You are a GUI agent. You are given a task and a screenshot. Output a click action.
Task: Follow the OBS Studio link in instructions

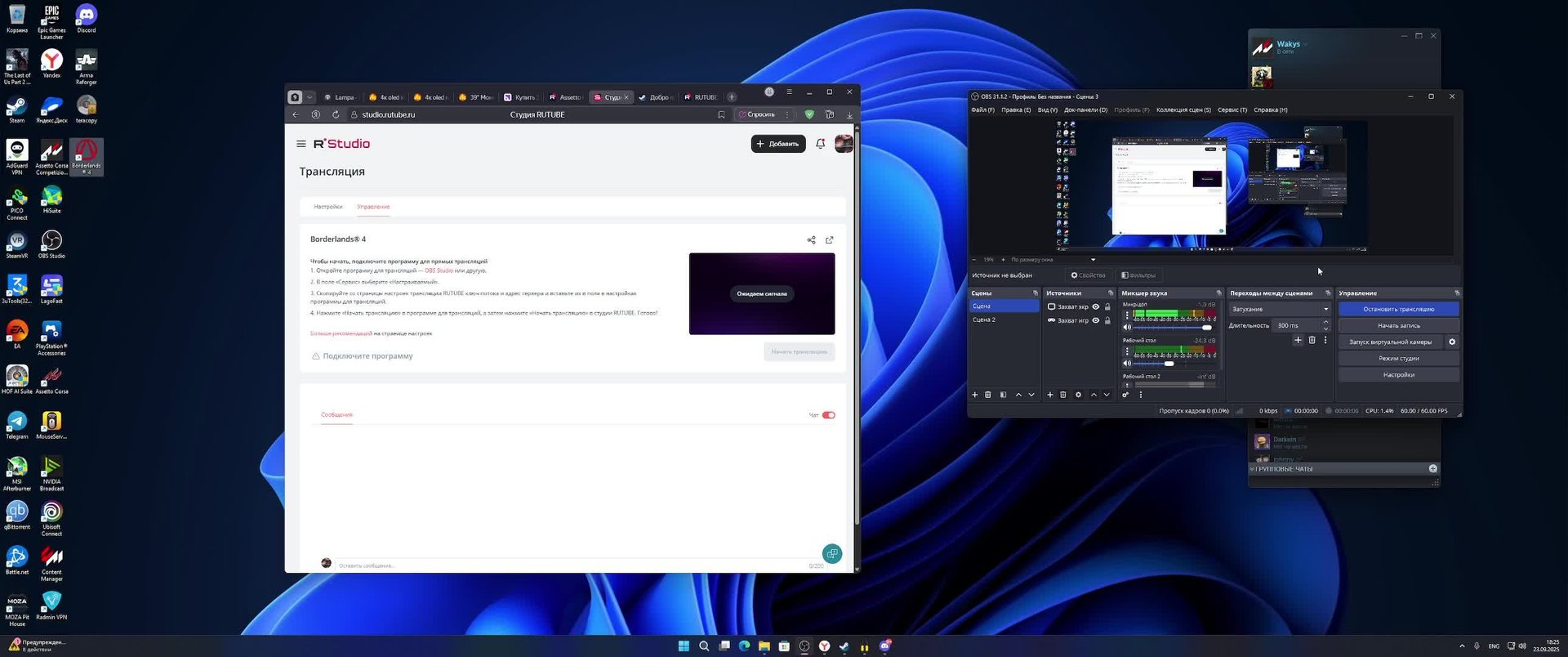(439, 270)
